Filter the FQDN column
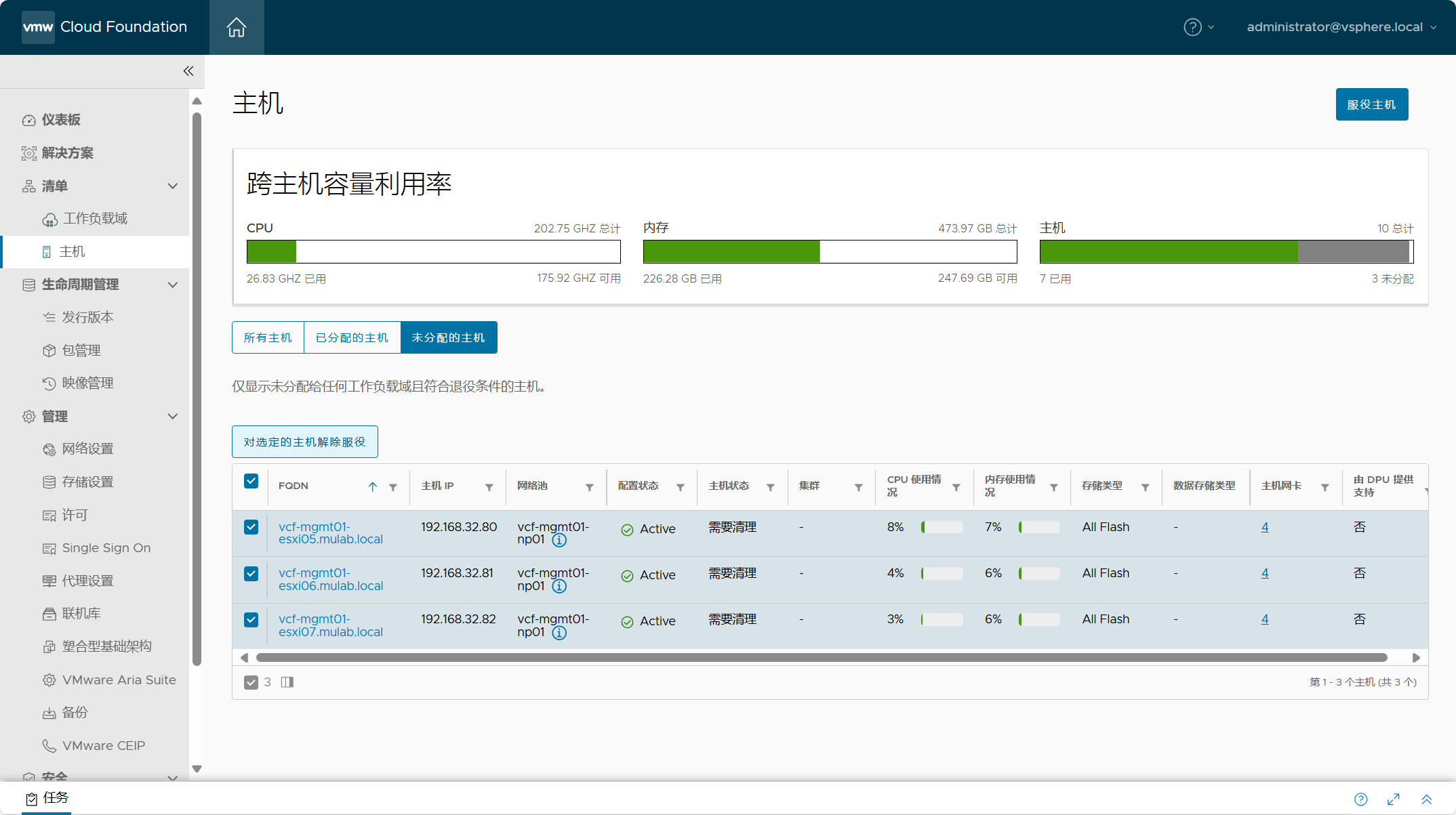The width and height of the screenshot is (1456, 815). (393, 487)
